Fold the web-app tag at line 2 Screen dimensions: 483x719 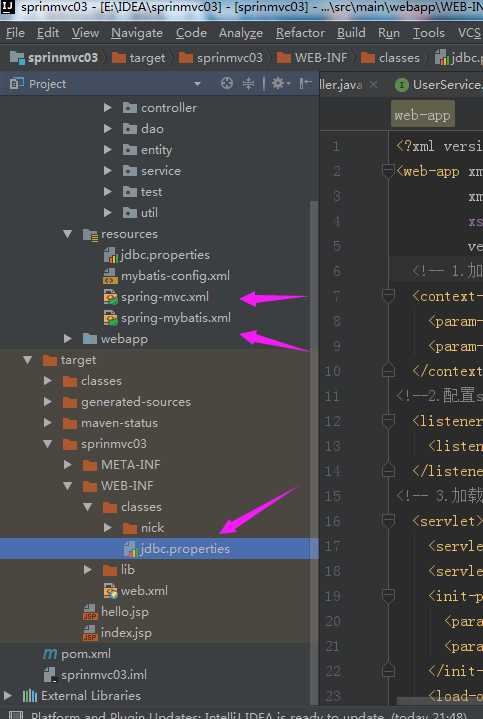tap(389, 171)
